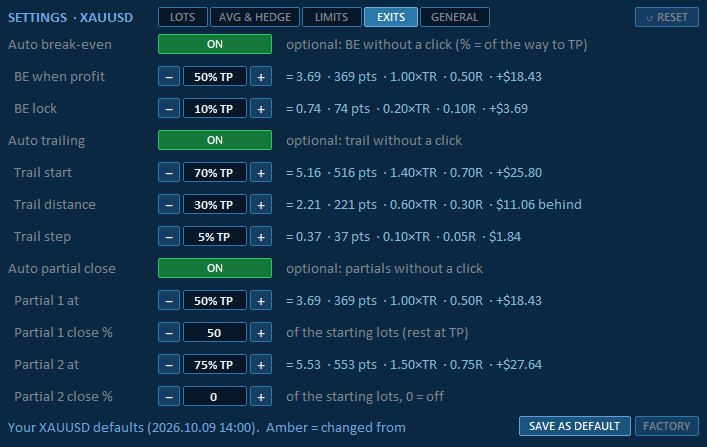Click Trail start 70% TP field
The image size is (707, 447).
(215, 172)
